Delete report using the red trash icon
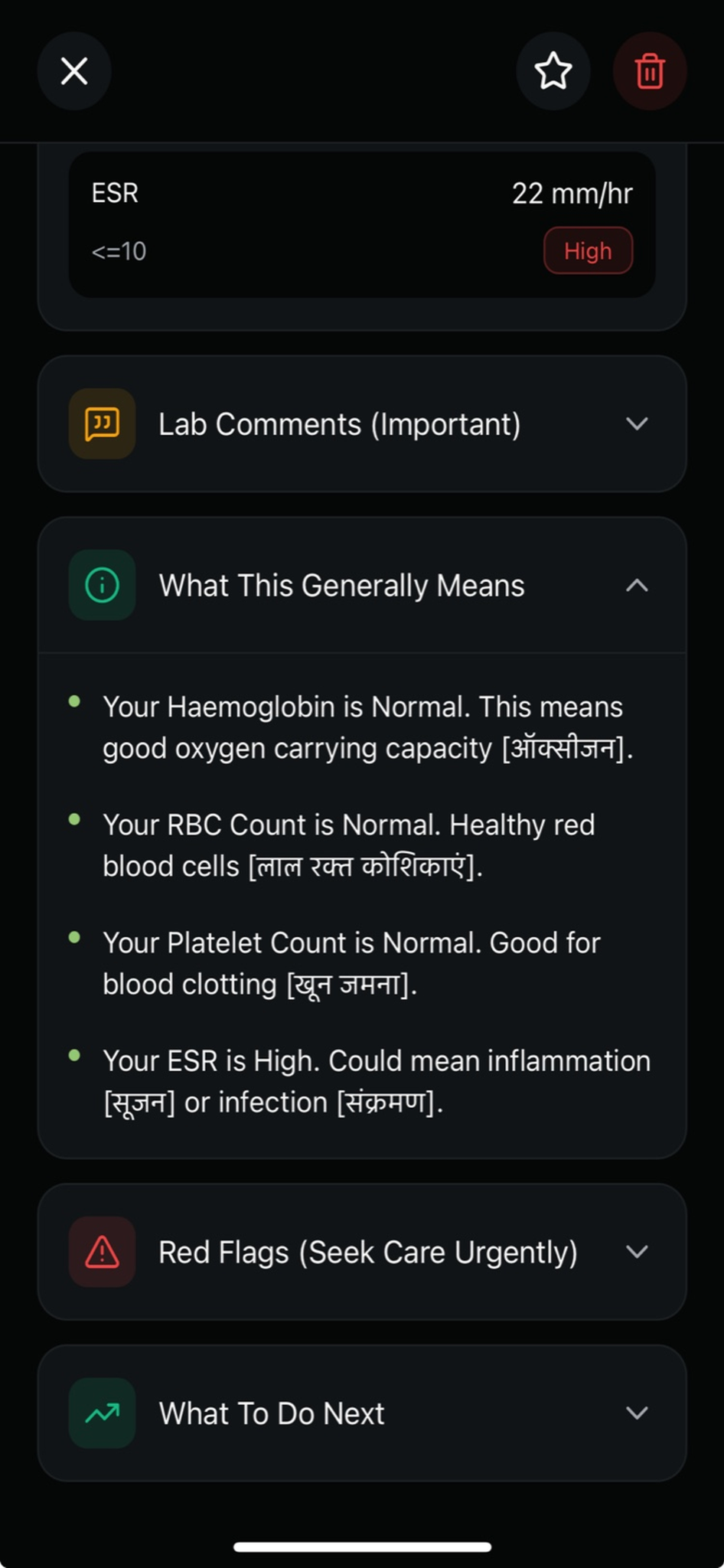The height and width of the screenshot is (1568, 724). [x=650, y=71]
